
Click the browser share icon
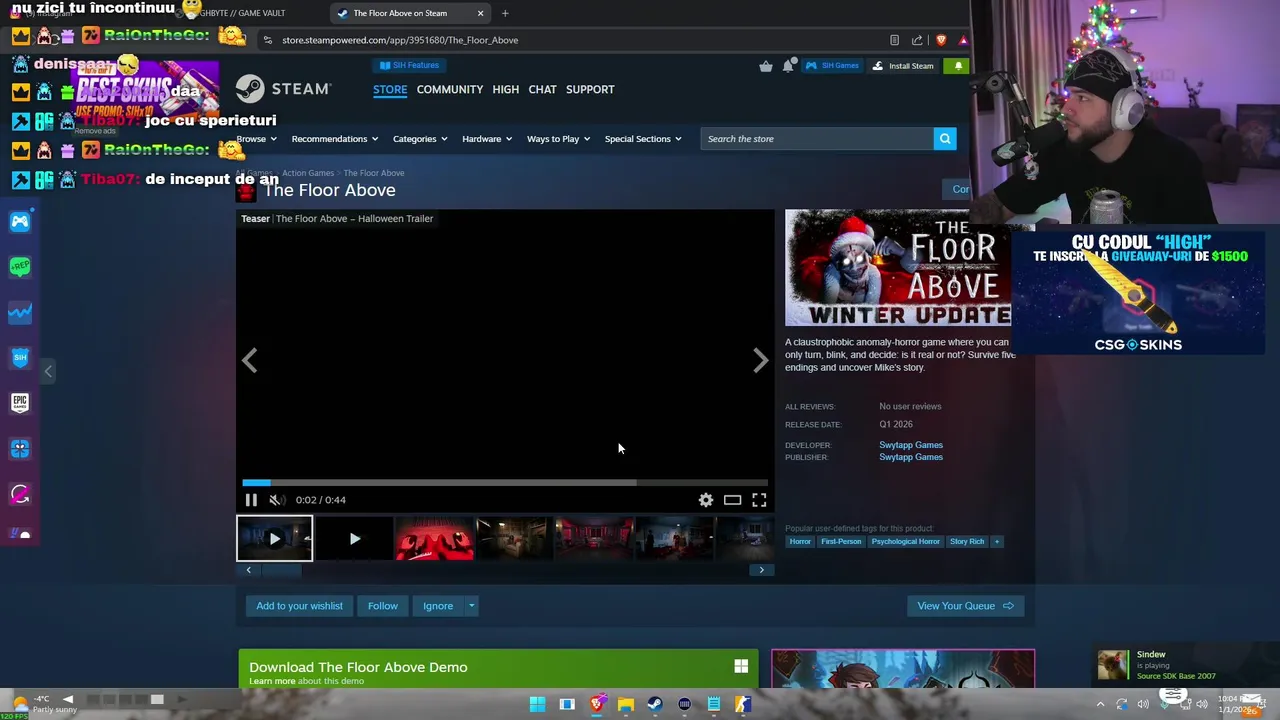pos(917,40)
